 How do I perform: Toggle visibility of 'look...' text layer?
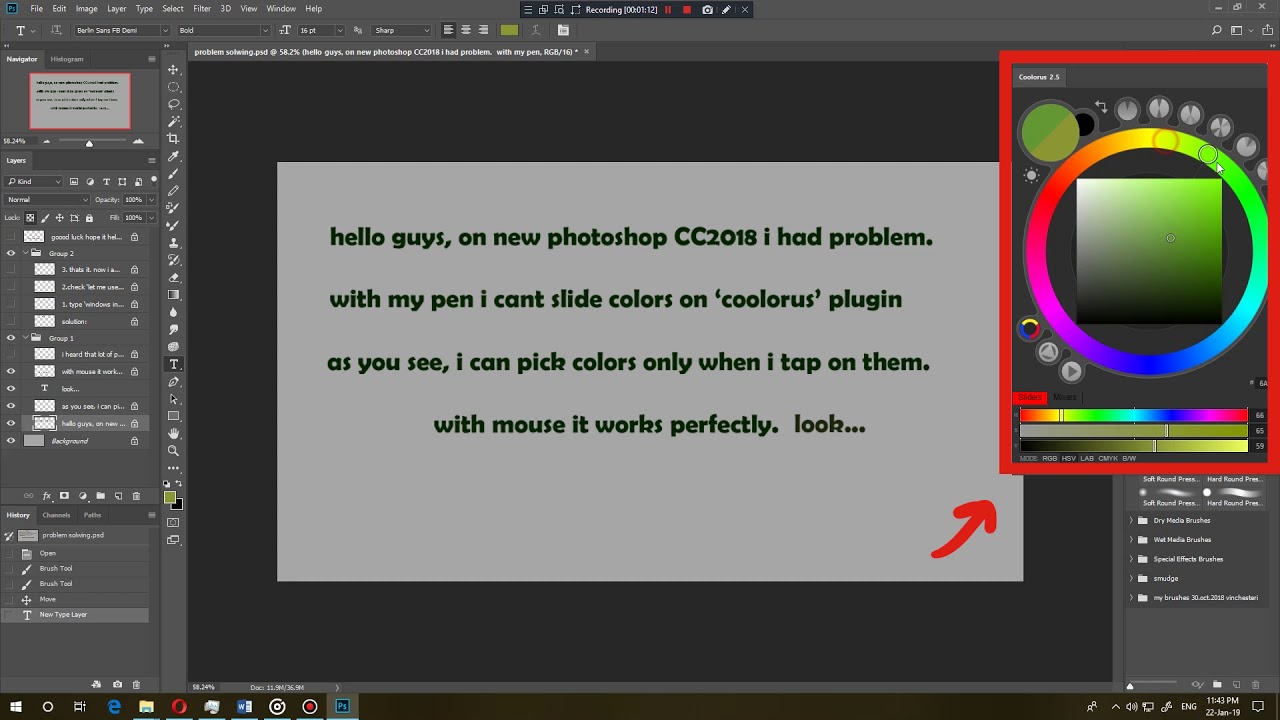(x=11, y=388)
